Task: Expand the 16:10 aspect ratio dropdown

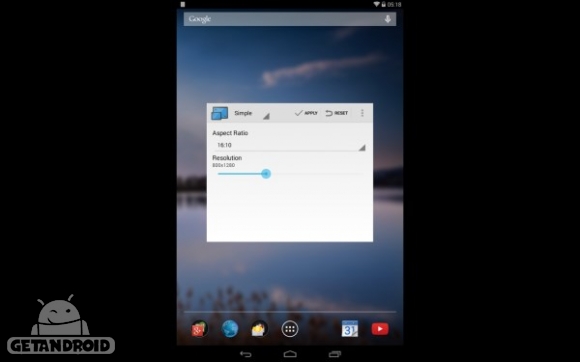Action: point(289,145)
